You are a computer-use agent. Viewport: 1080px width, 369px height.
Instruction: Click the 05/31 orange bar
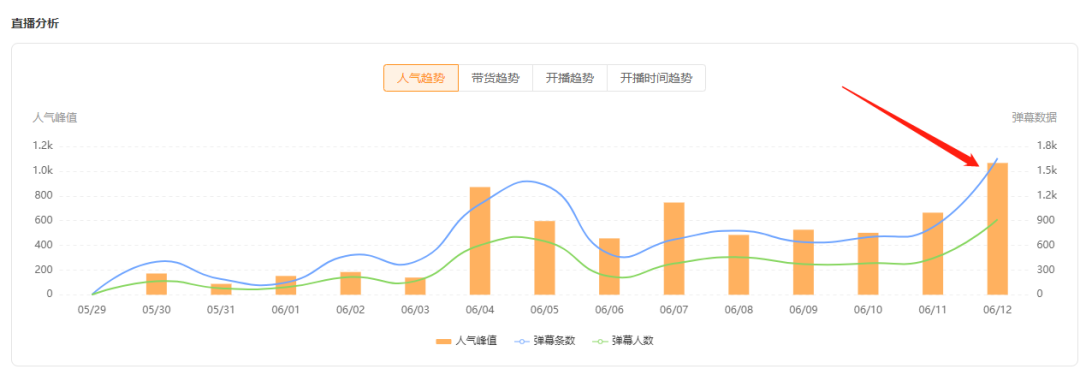pos(221,289)
